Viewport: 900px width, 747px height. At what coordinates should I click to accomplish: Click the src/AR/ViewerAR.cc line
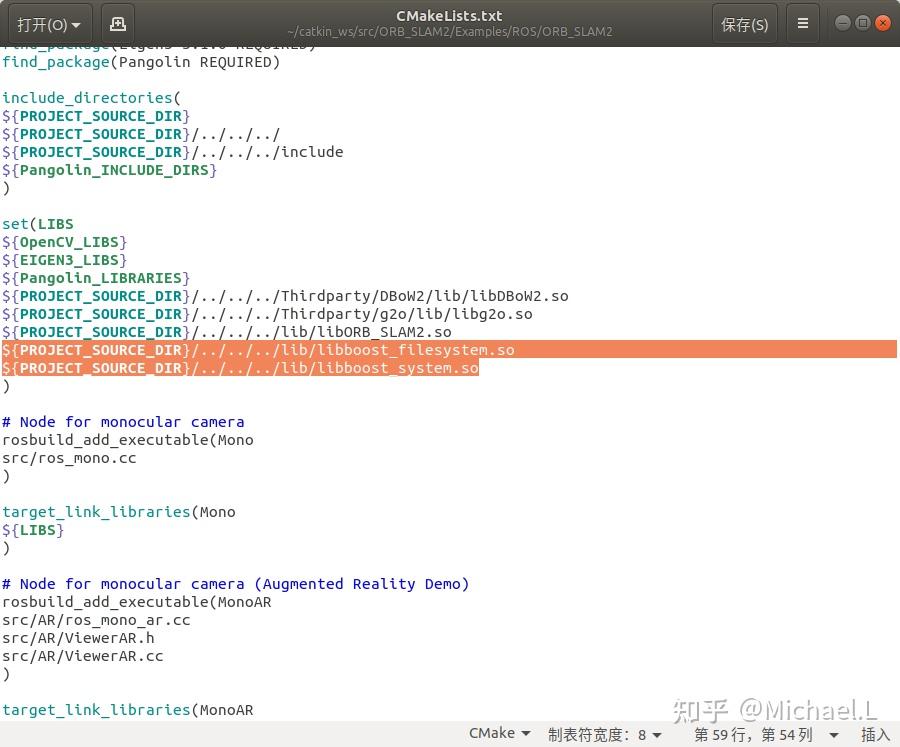click(83, 656)
